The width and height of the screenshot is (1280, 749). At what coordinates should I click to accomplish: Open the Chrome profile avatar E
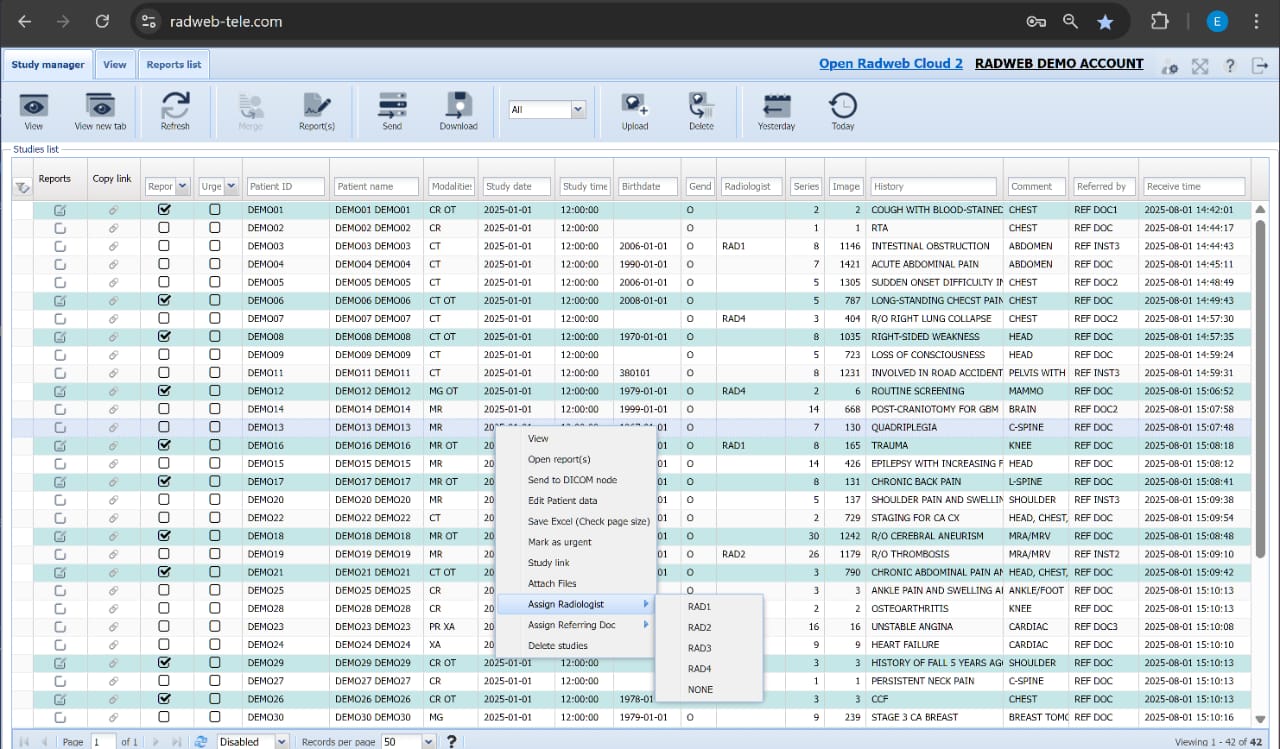click(1217, 21)
